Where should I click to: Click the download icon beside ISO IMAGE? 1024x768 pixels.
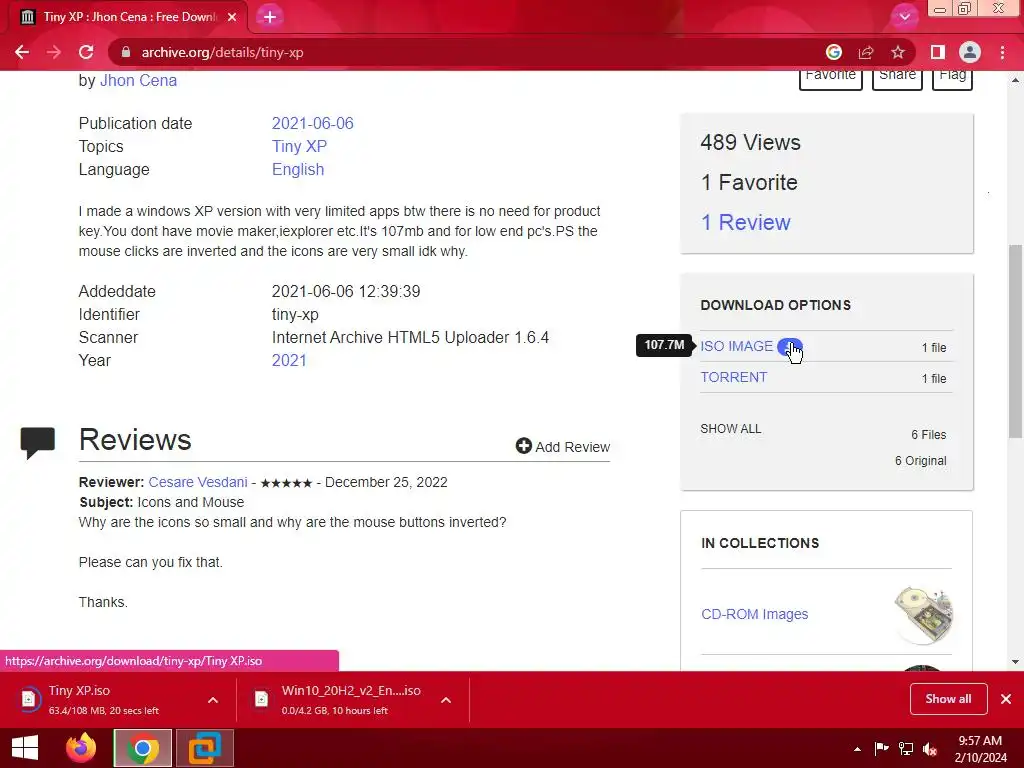pos(790,347)
